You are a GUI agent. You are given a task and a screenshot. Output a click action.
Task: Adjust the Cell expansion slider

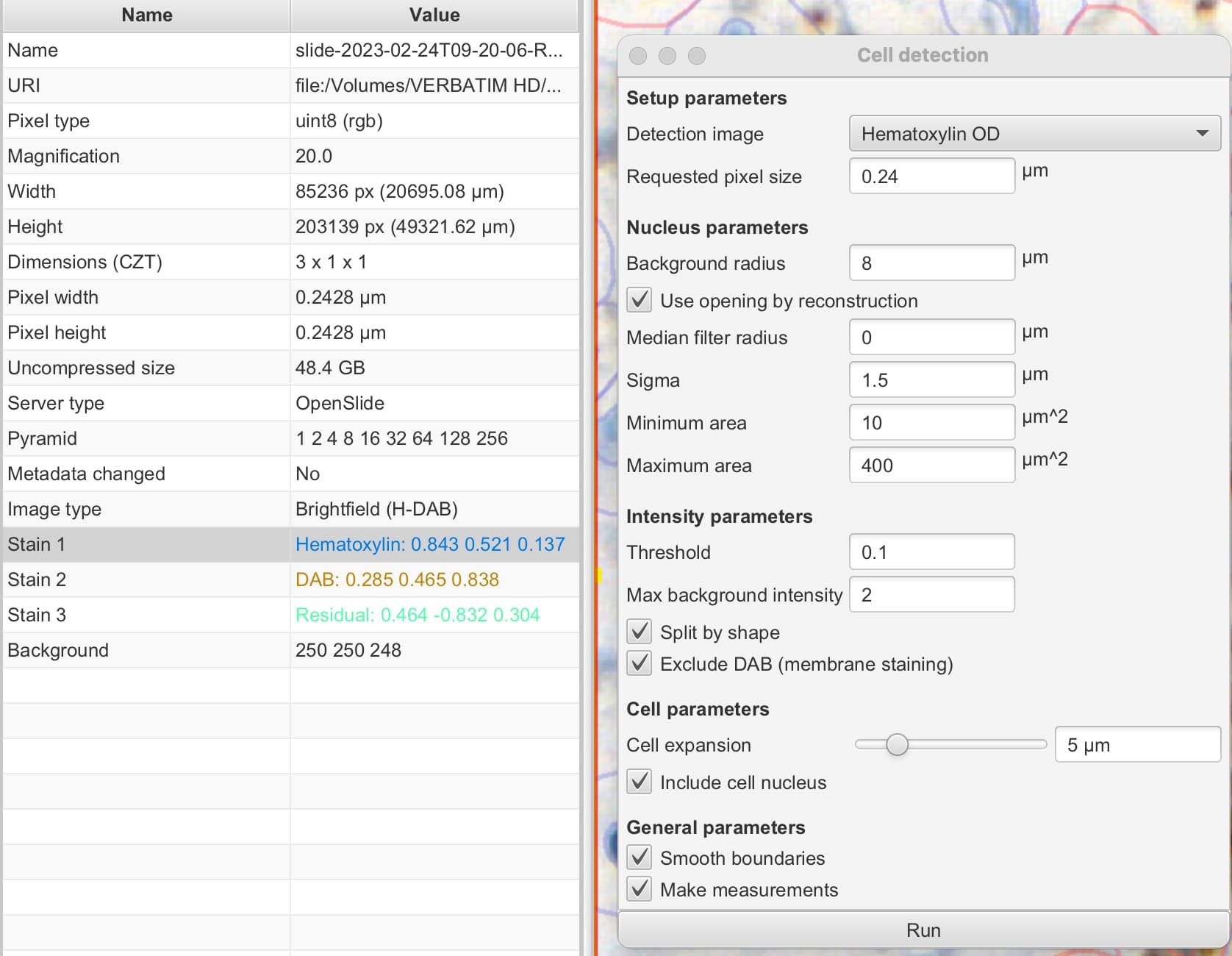point(898,744)
